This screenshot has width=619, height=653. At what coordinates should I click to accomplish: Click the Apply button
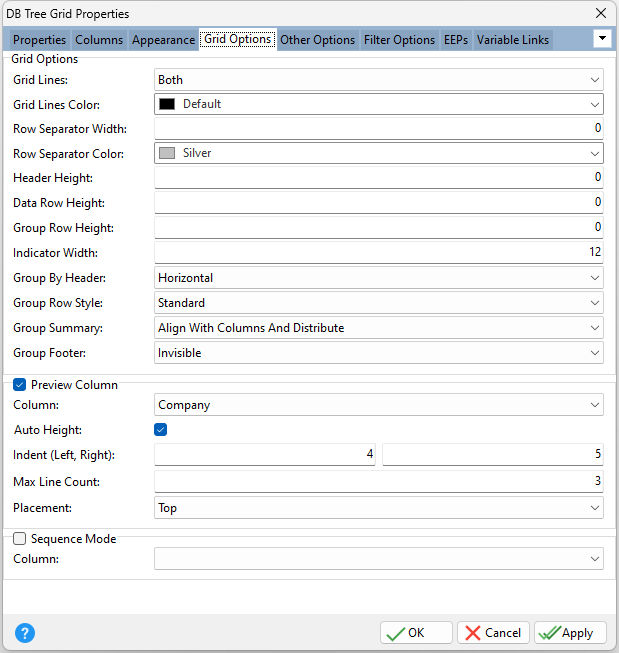coord(570,633)
